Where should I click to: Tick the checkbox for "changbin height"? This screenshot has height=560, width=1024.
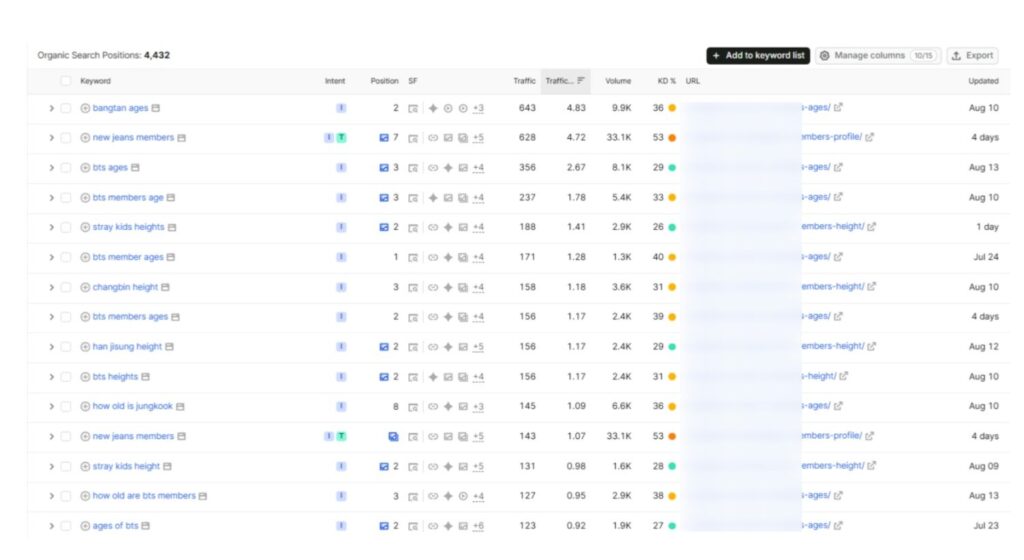coord(65,287)
